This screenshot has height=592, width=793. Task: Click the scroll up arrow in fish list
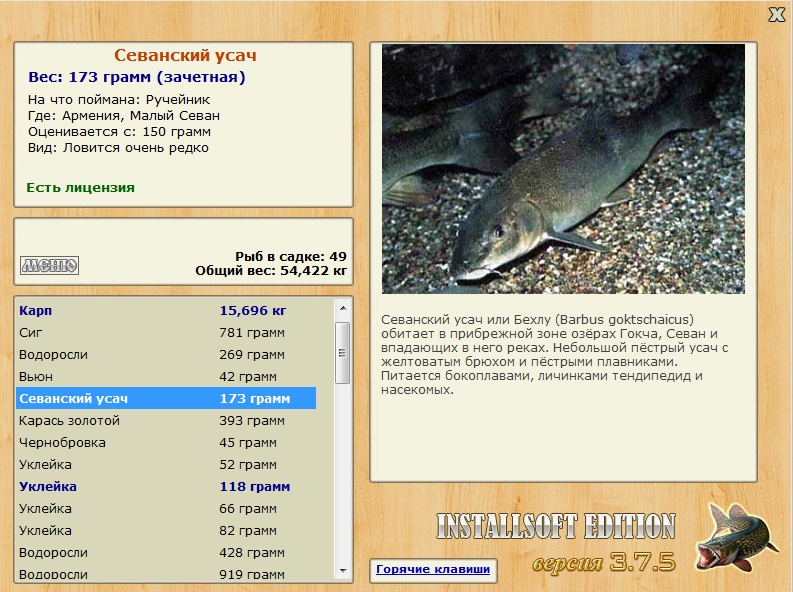click(x=343, y=308)
